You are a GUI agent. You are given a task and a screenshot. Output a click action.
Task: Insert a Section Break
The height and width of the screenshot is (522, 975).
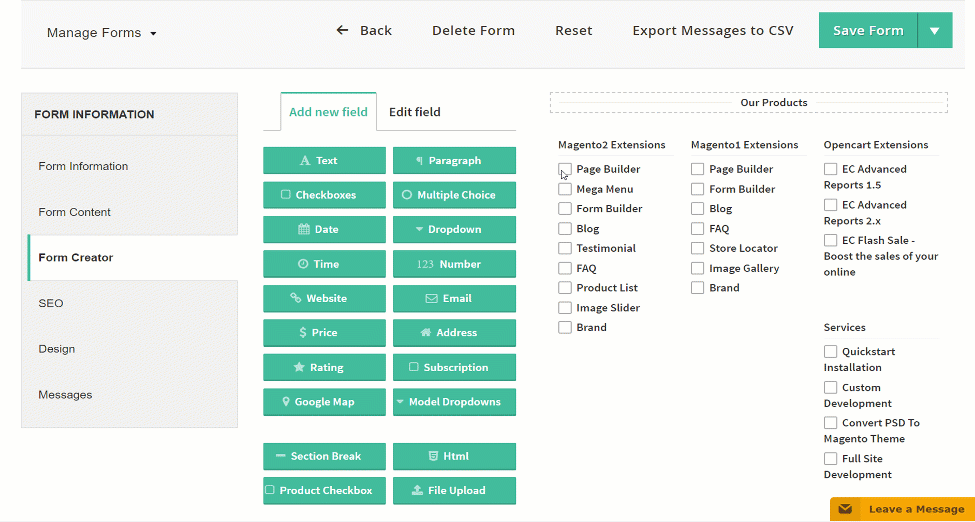pos(324,456)
